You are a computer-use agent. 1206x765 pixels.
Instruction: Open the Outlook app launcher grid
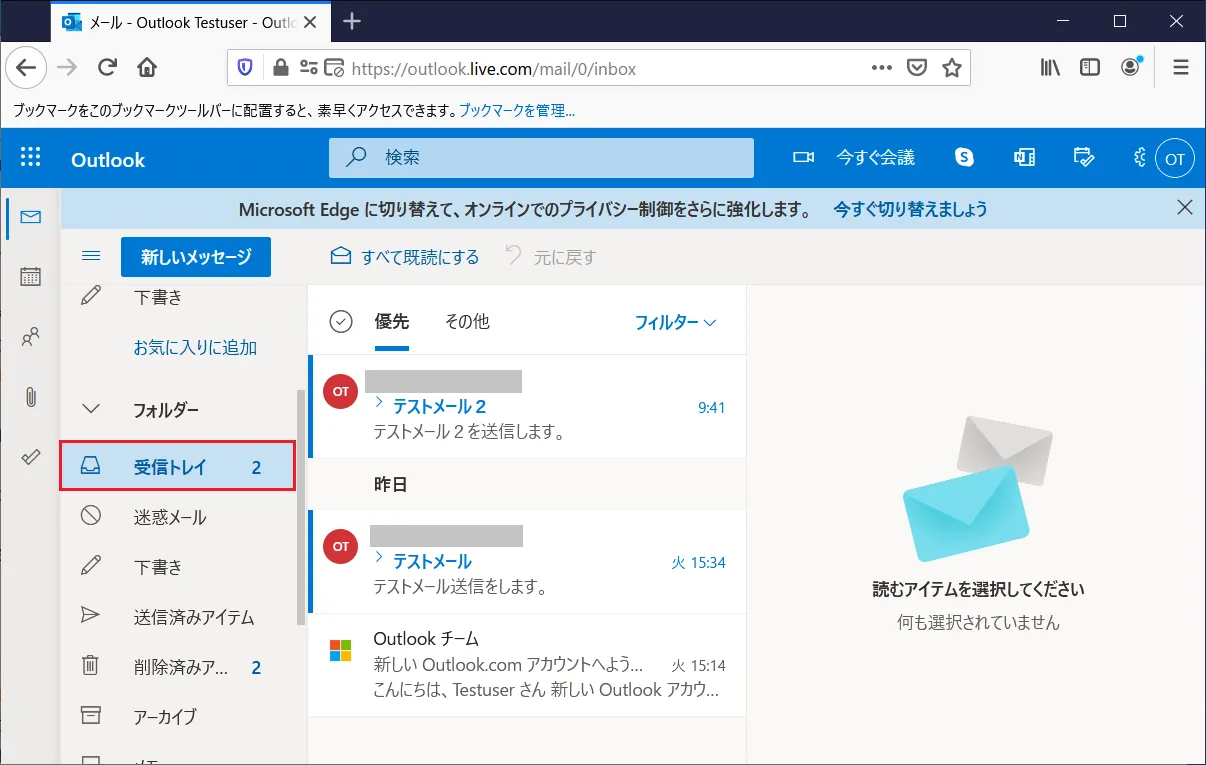tap(31, 158)
